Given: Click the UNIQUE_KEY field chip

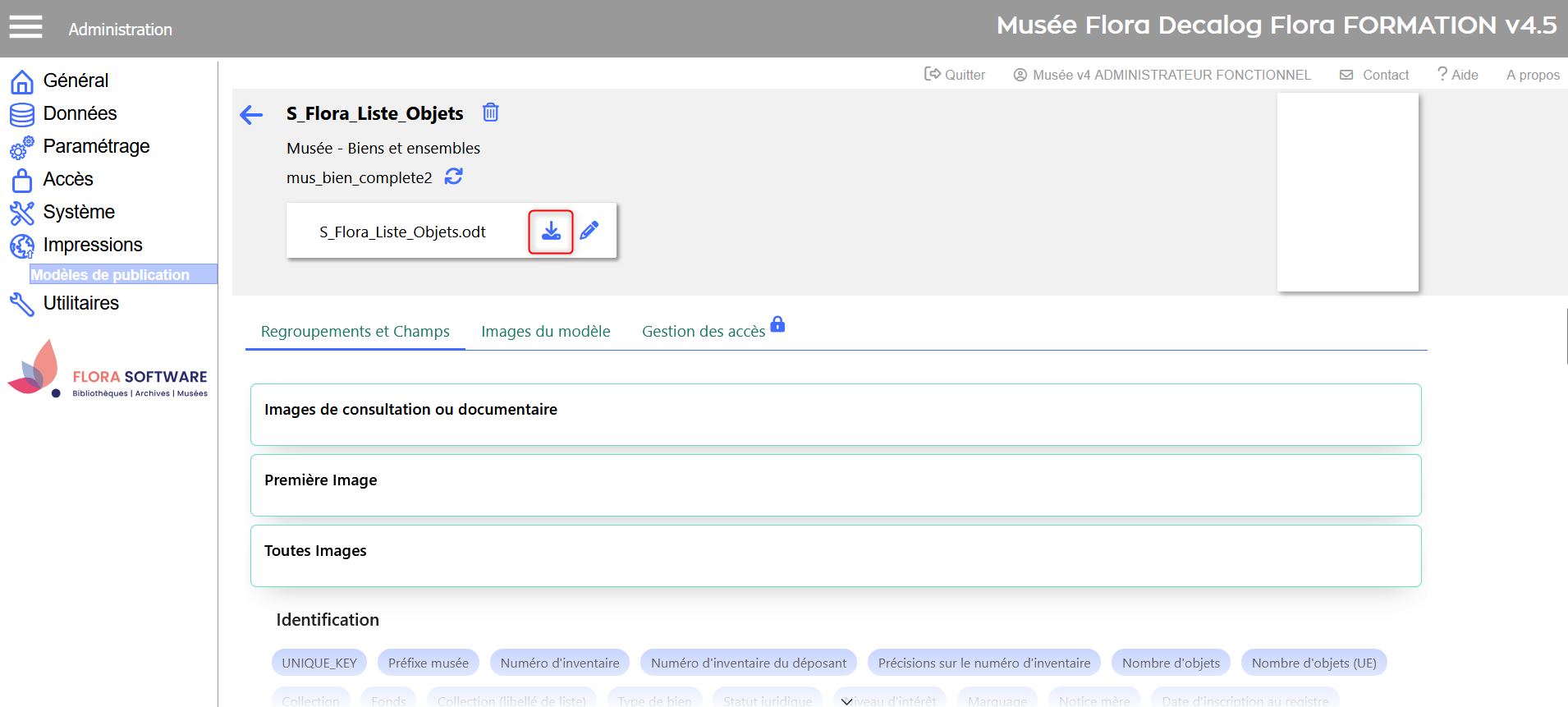Looking at the screenshot, I should pyautogui.click(x=319, y=663).
